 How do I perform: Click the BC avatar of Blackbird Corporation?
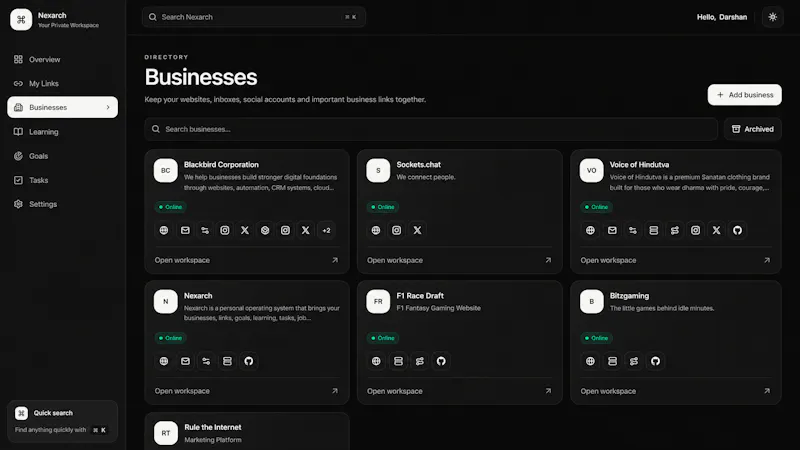tap(166, 170)
